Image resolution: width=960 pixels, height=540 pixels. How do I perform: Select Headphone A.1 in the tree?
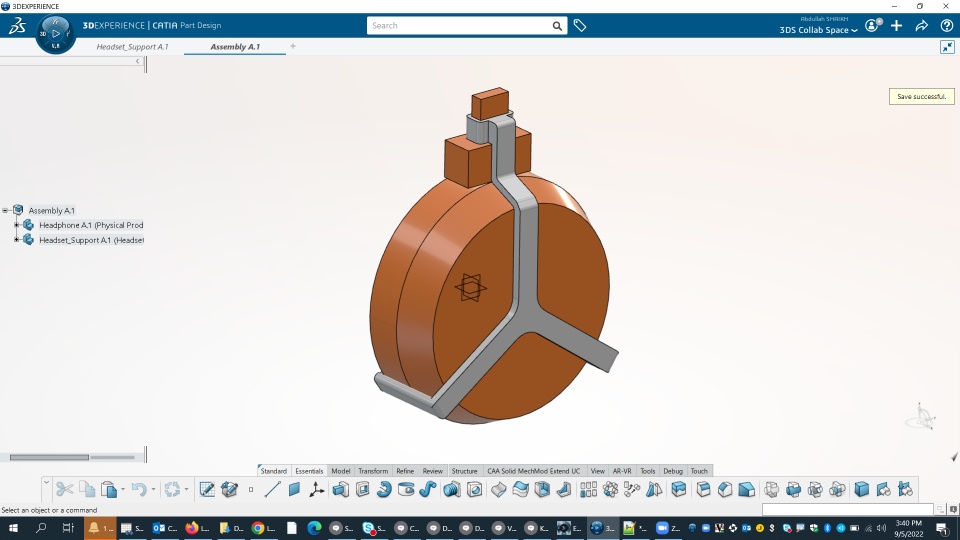(91, 225)
